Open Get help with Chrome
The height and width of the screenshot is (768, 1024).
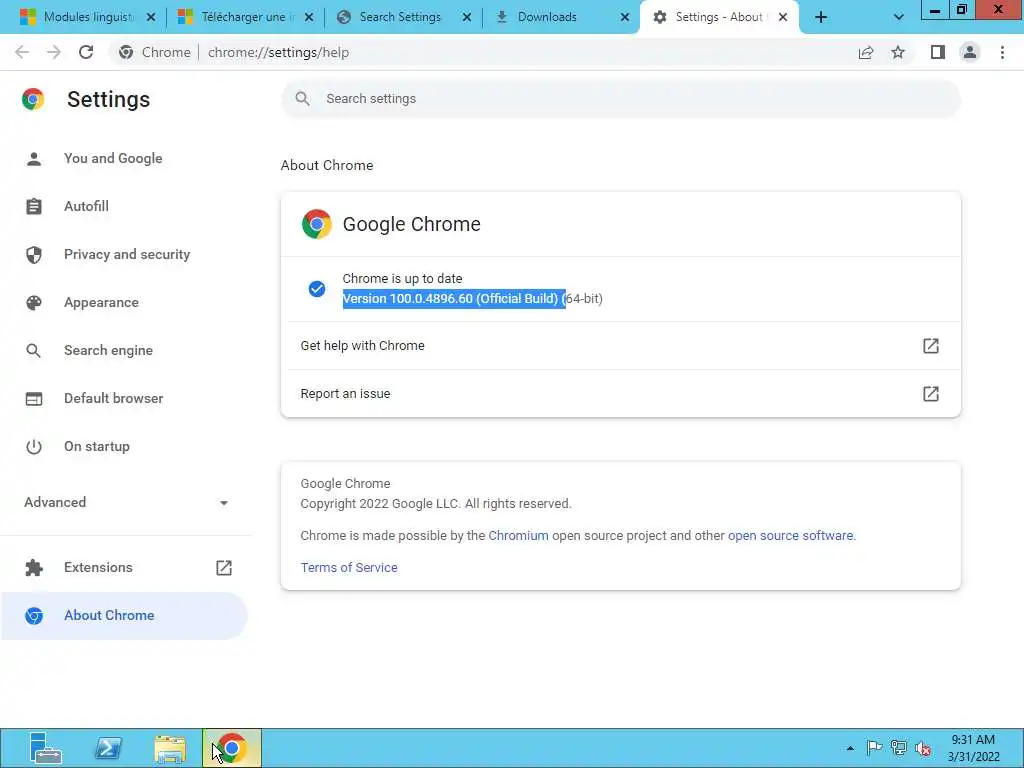(620, 345)
